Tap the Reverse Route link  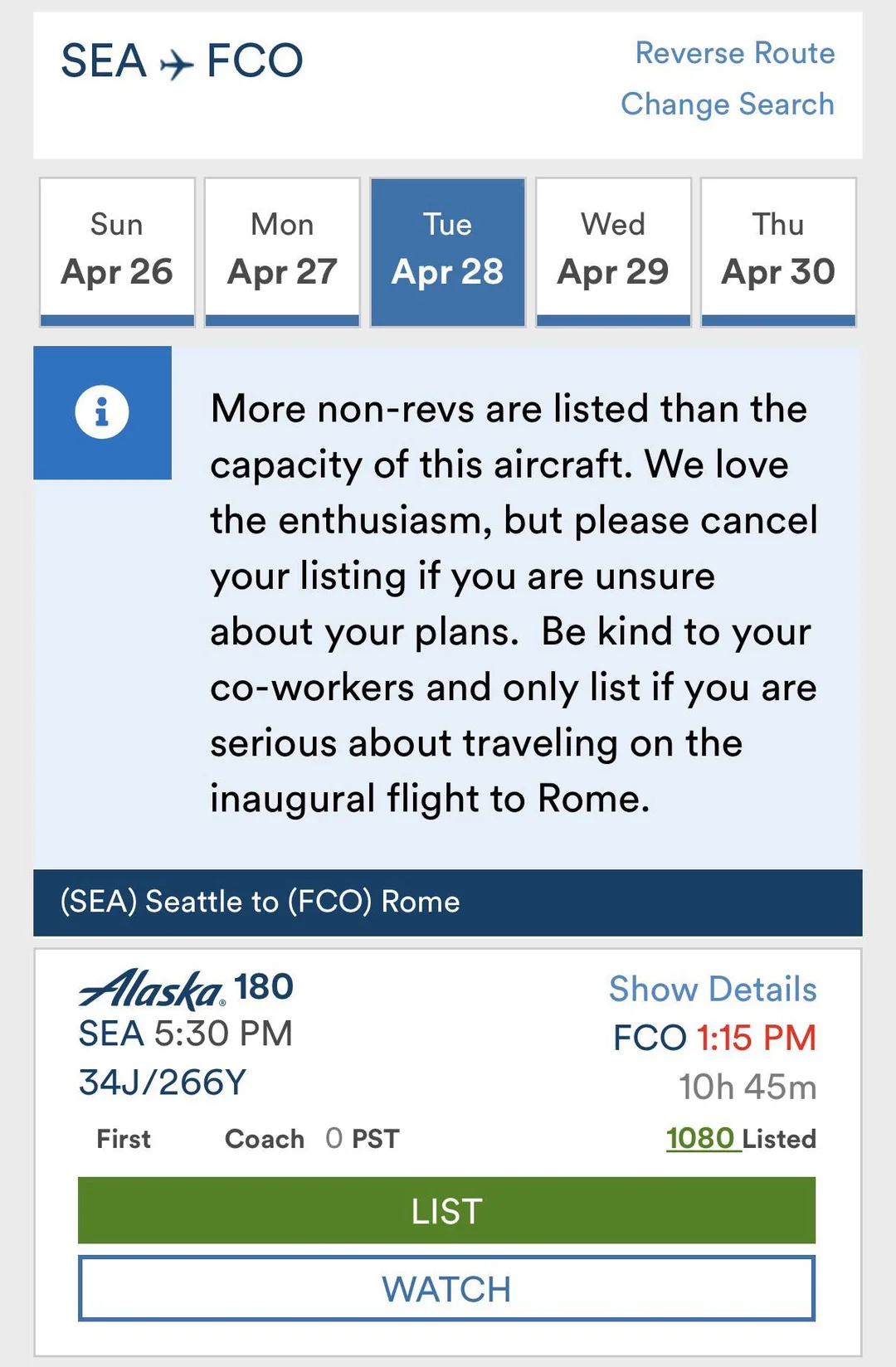point(735,53)
